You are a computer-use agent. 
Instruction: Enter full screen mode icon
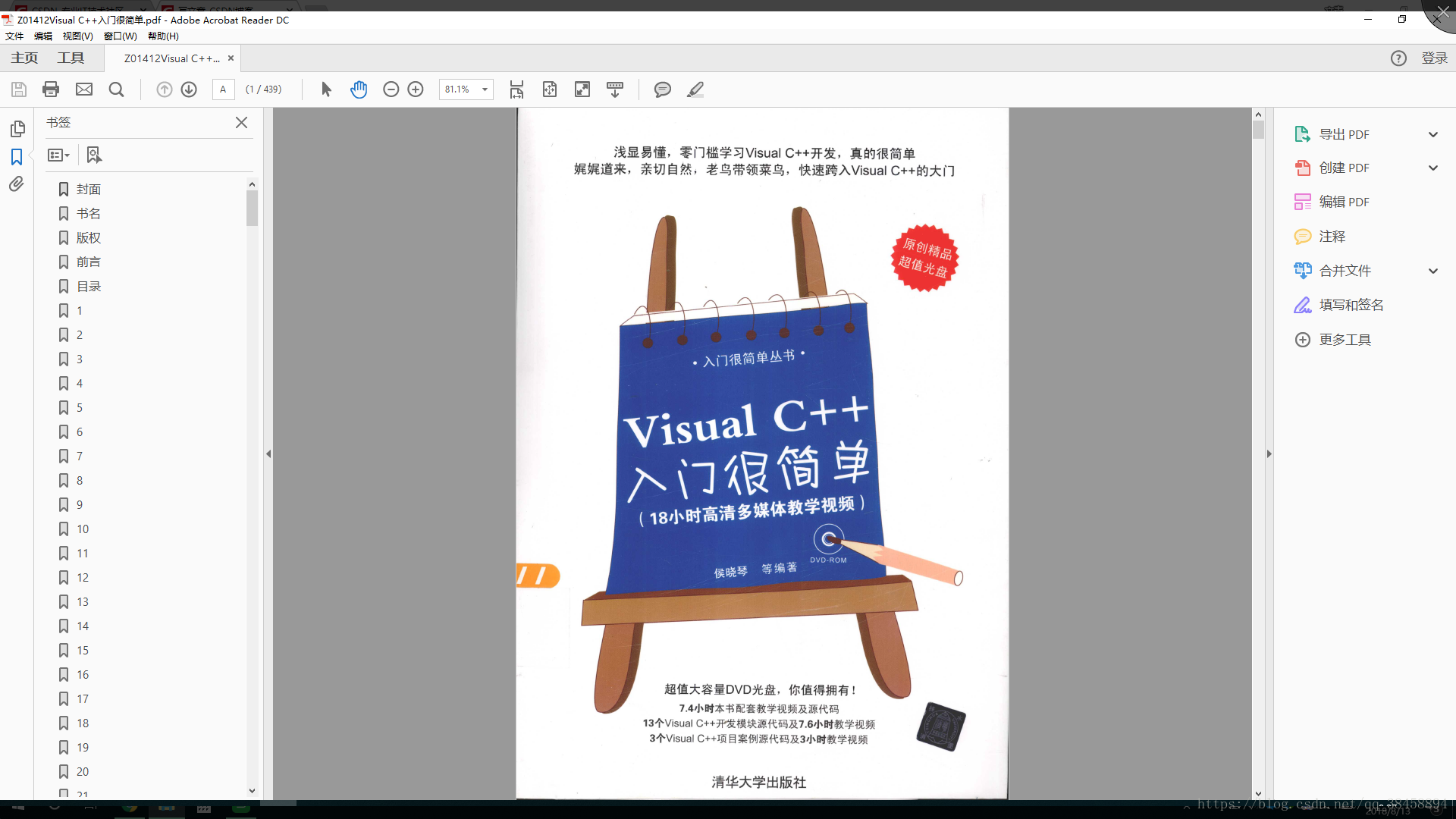click(x=582, y=89)
